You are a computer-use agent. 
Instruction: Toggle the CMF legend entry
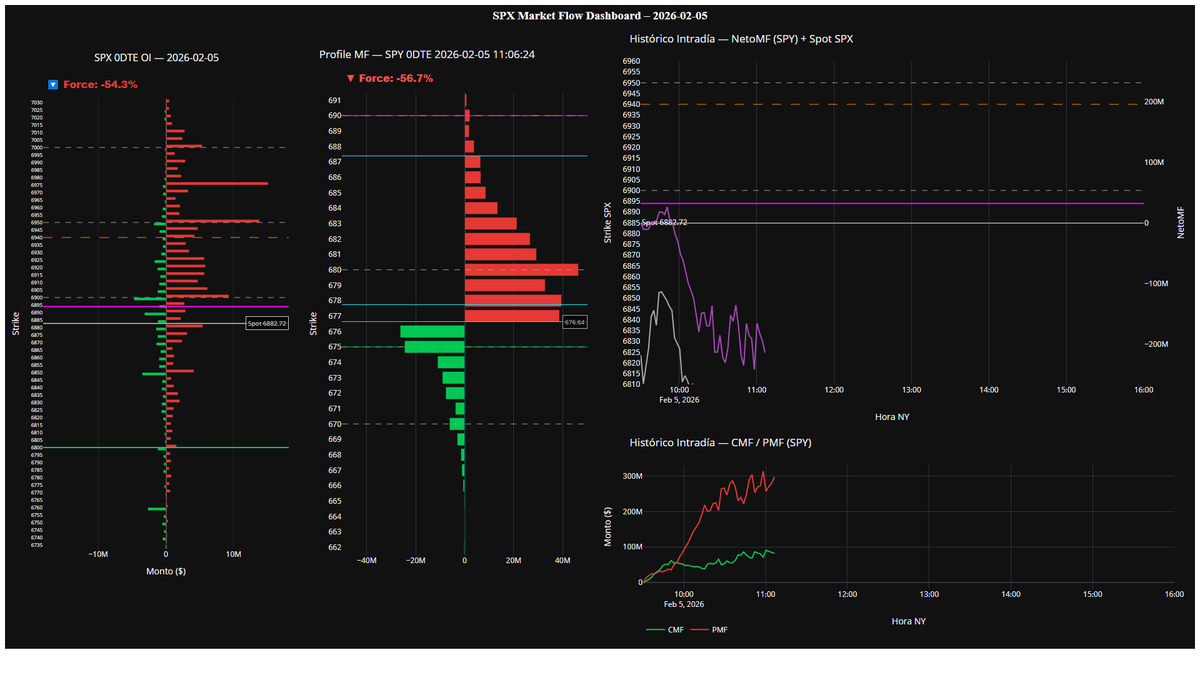tap(666, 630)
